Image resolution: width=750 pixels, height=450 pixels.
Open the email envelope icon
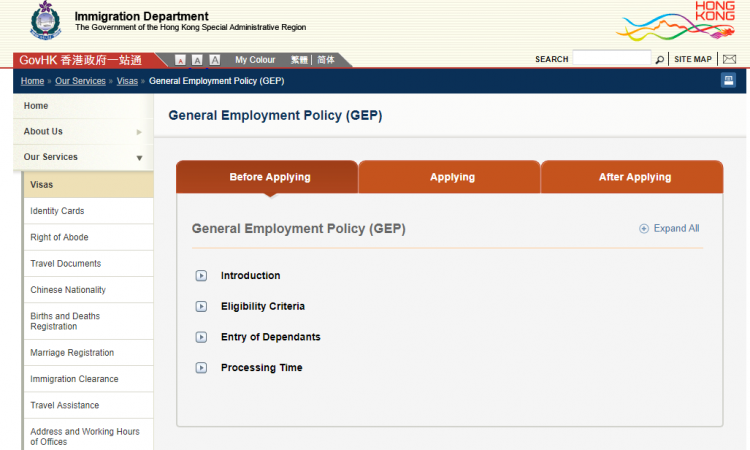tap(729, 60)
